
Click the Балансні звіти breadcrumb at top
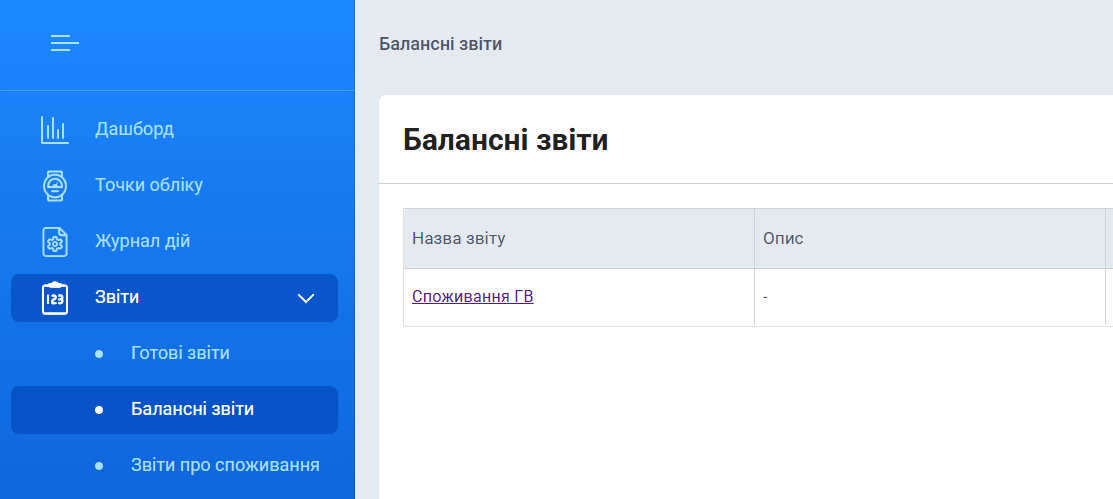coord(440,44)
